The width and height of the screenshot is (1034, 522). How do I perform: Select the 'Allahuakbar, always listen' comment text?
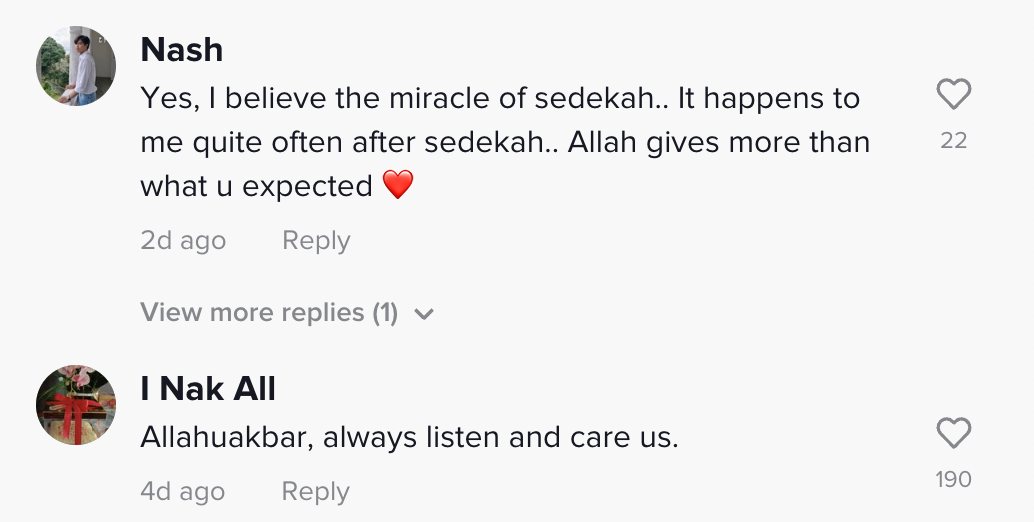(409, 438)
